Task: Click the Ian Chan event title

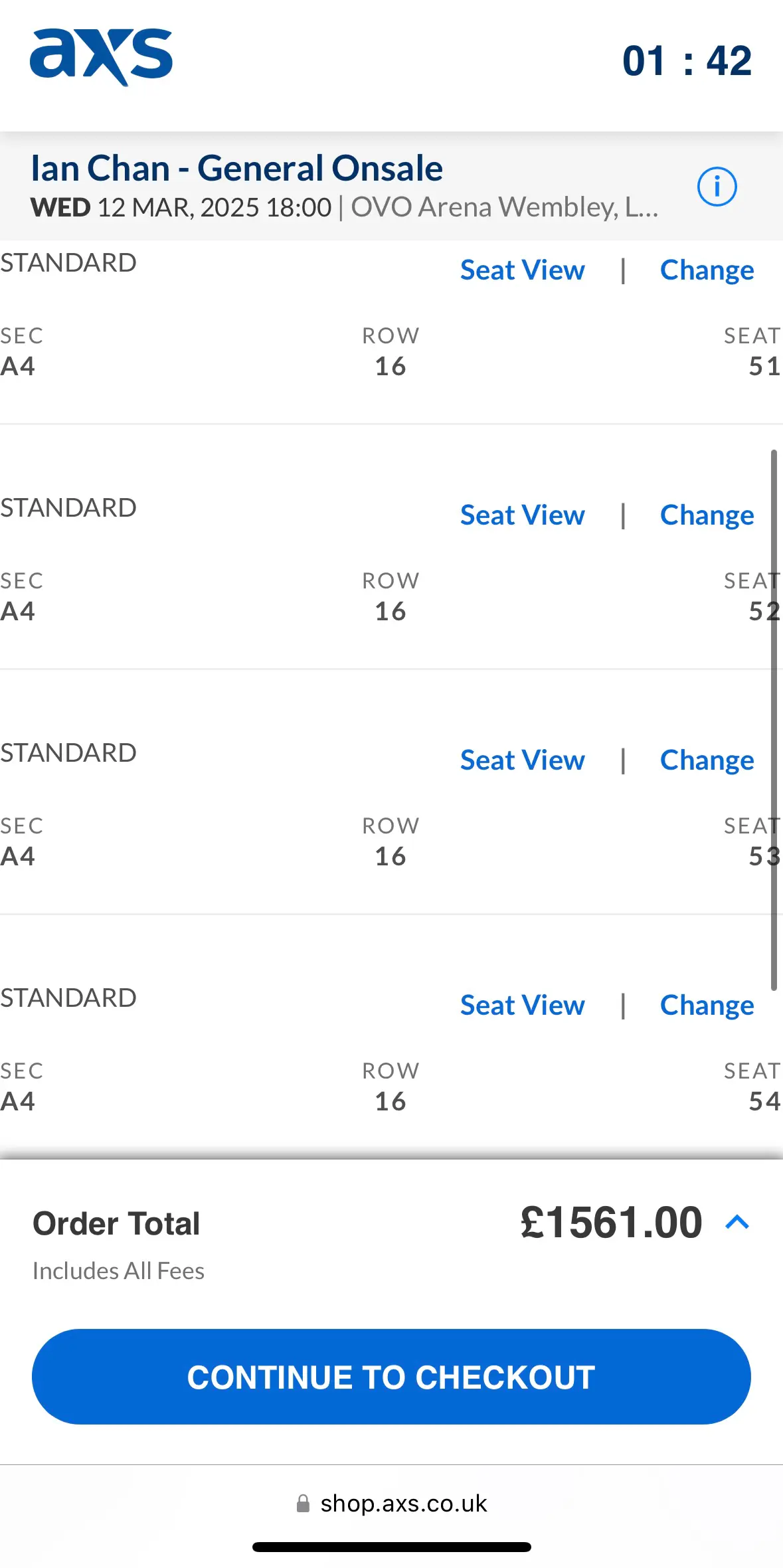Action: 236,168
